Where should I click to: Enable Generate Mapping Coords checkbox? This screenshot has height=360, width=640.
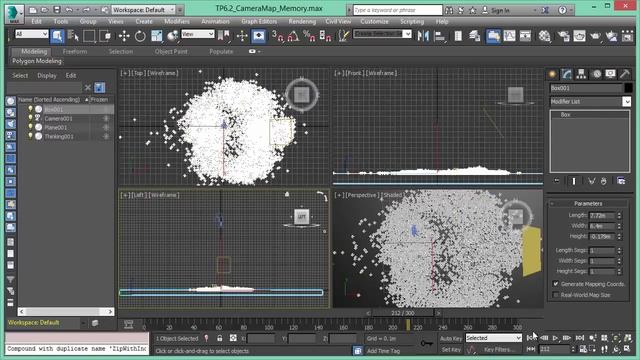556,284
